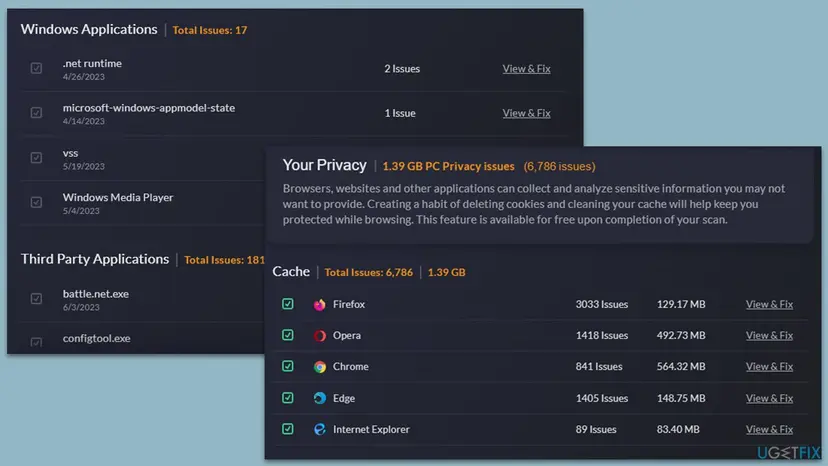Click the "Your Privacy" heading
This screenshot has width=828, height=466.
coord(324,165)
